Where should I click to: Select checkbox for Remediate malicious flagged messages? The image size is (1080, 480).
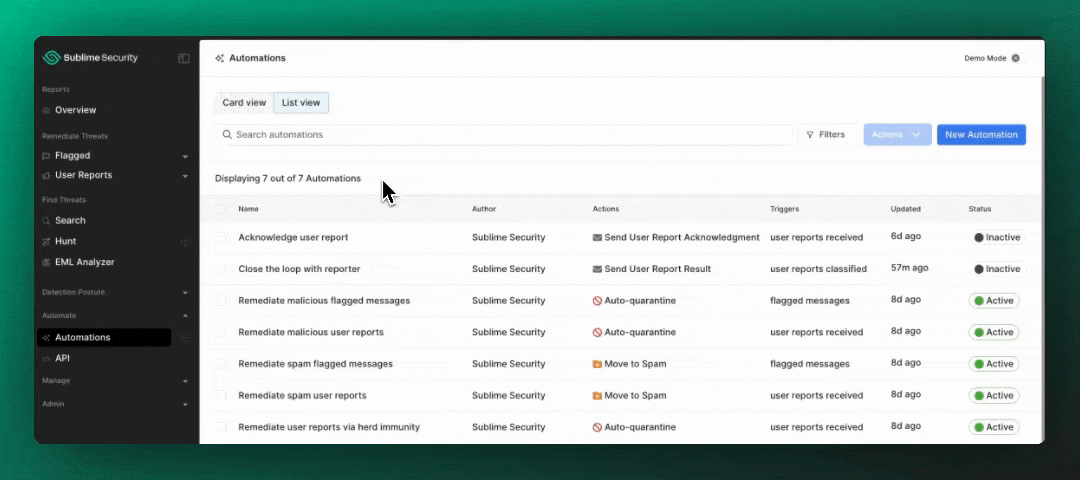click(220, 301)
